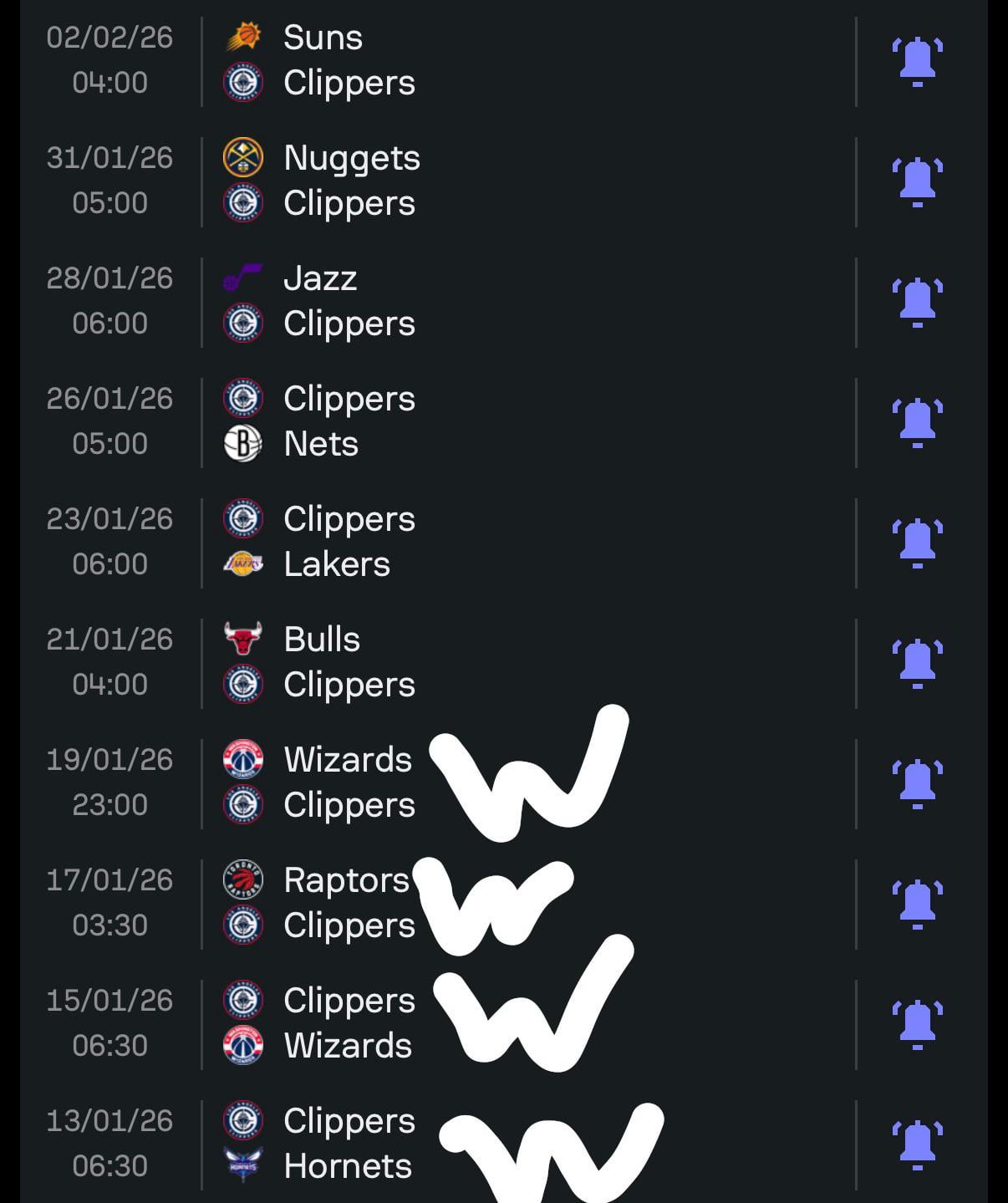Open the Hornets team name

(x=348, y=1166)
